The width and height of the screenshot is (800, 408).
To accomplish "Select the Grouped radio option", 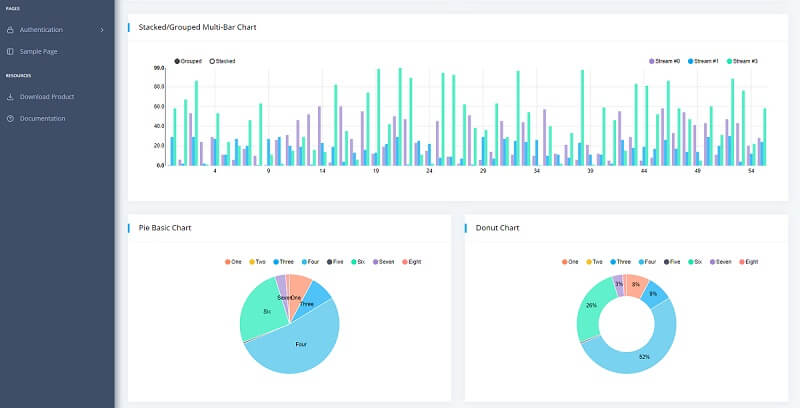I will pos(178,61).
